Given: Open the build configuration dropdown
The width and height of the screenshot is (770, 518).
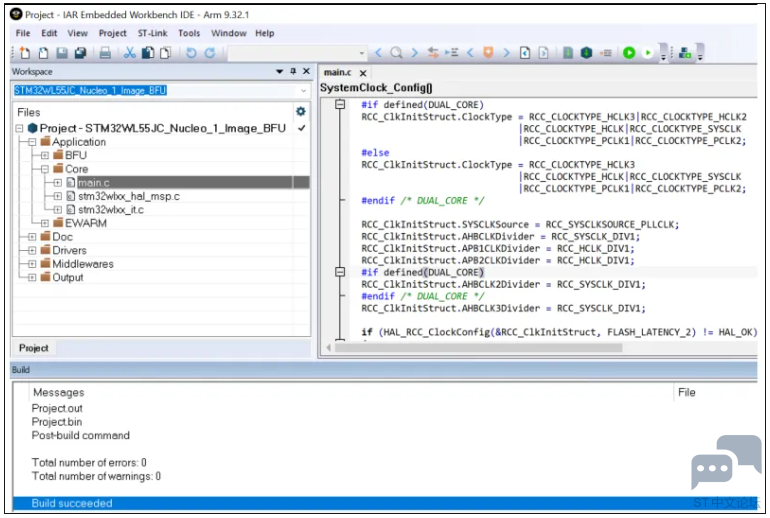Looking at the screenshot, I should click(303, 91).
